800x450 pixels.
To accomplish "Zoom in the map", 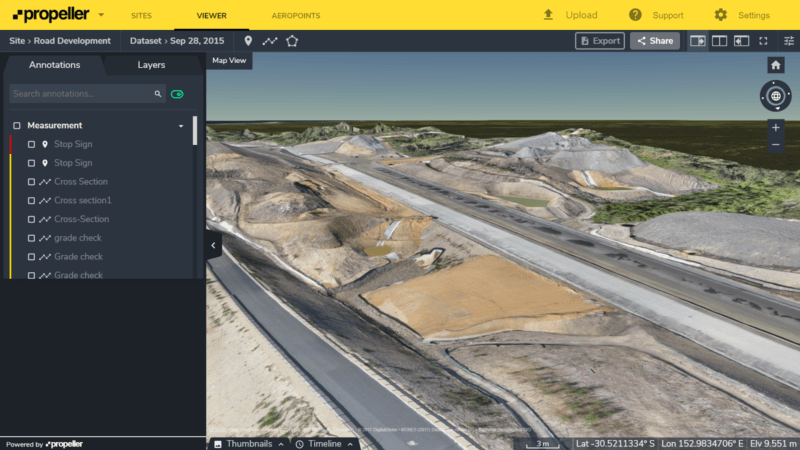I will click(x=776, y=128).
